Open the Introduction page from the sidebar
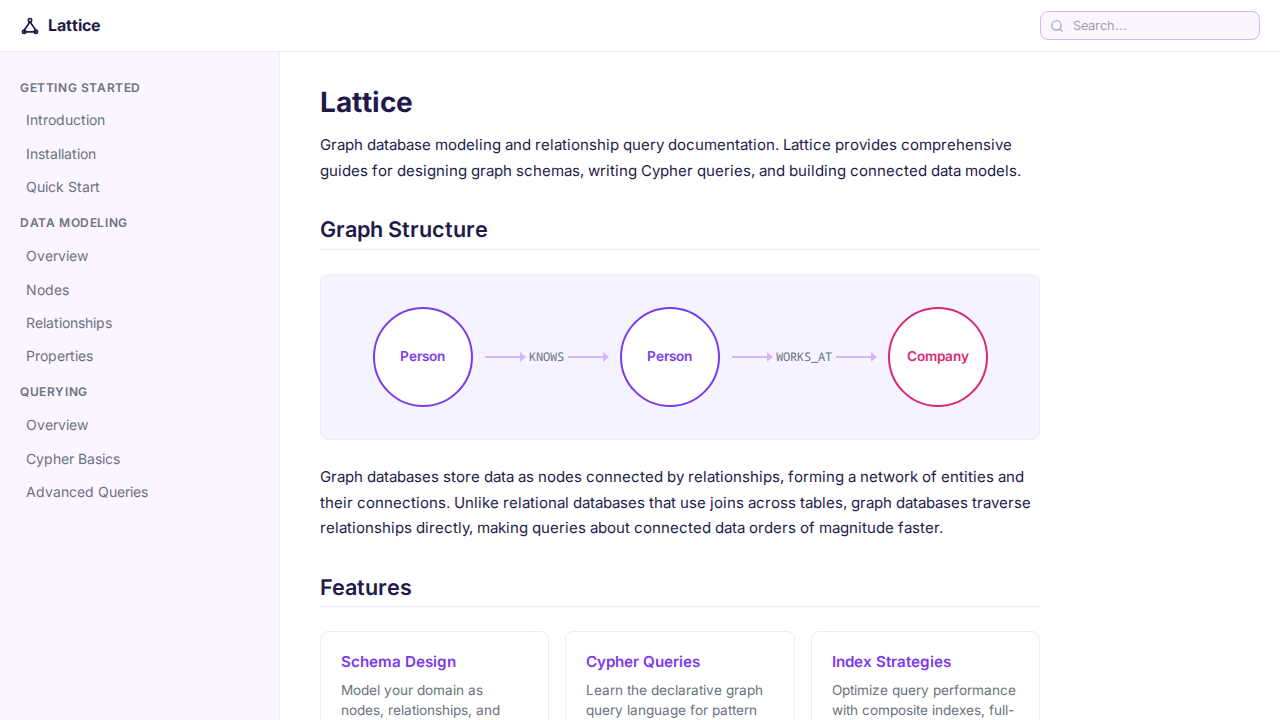This screenshot has height=720, width=1280. coord(65,120)
